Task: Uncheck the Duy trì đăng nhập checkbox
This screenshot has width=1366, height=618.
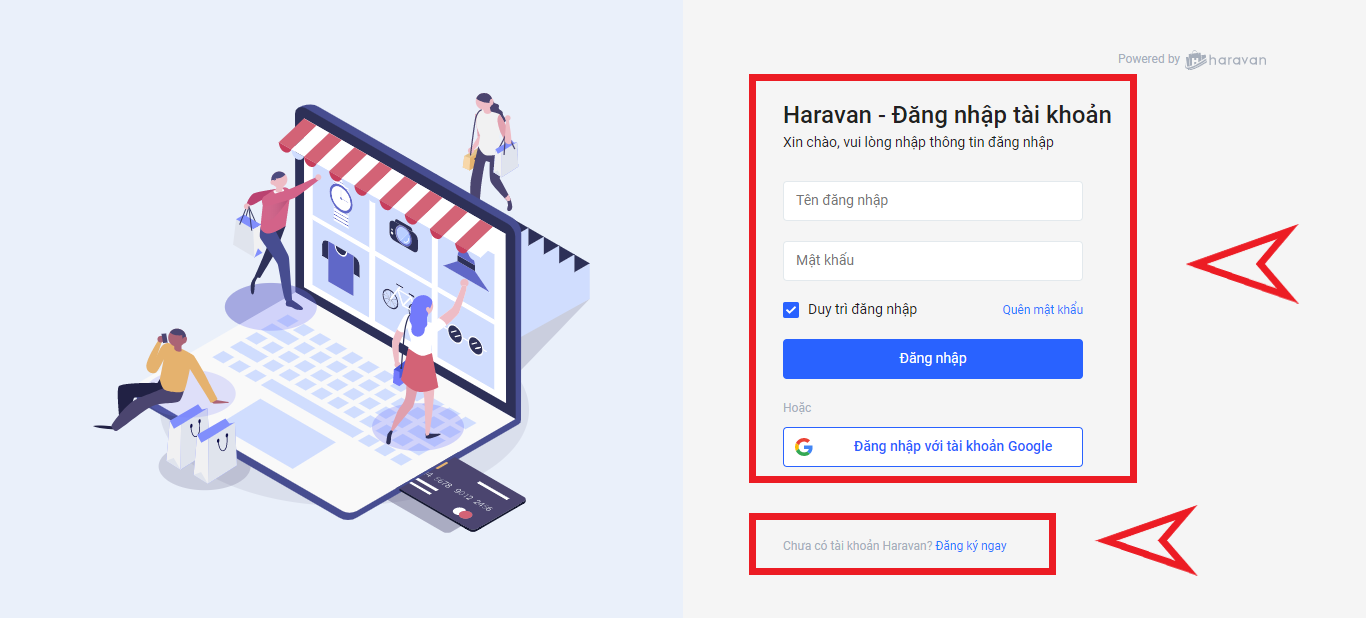Action: (x=791, y=310)
